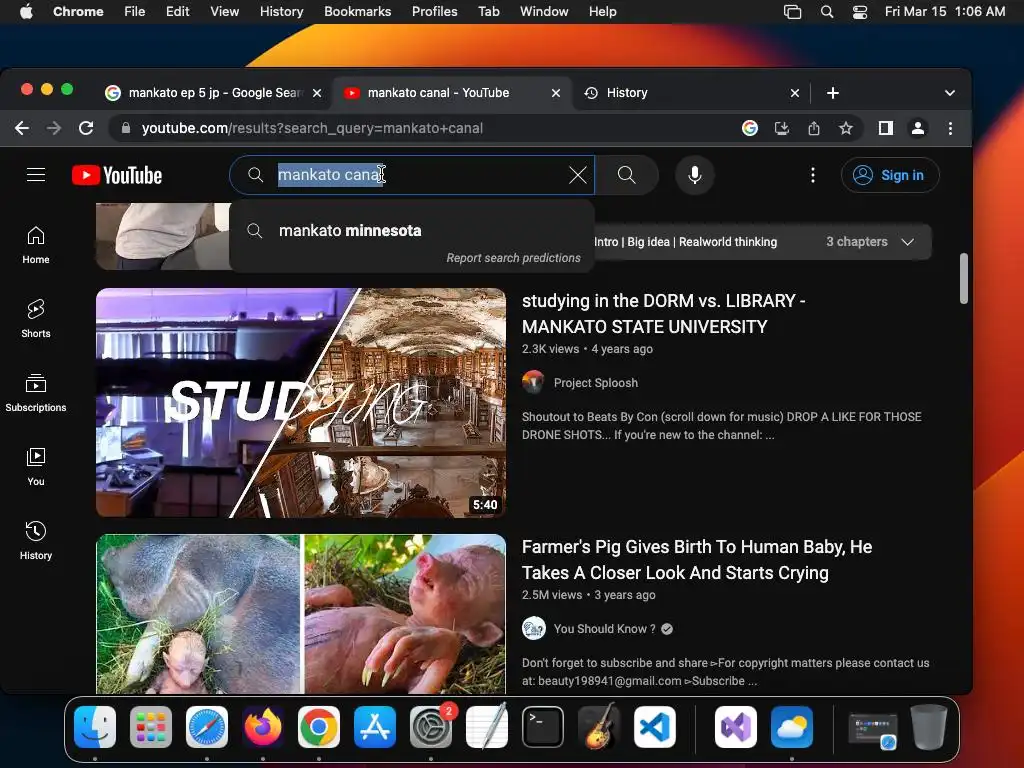Open Finder from the Dock

[x=95, y=727]
